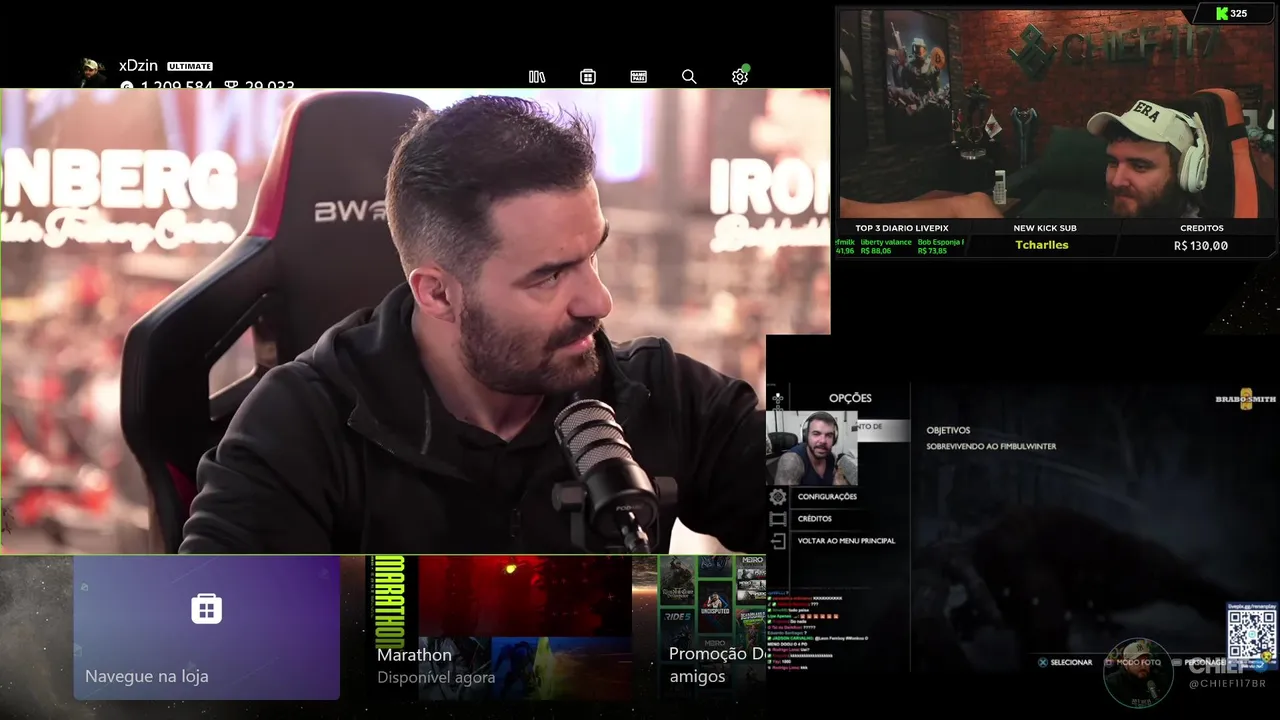Screen dimensions: 1280x720
Task: Click the Opções menu heading
Action: point(850,398)
